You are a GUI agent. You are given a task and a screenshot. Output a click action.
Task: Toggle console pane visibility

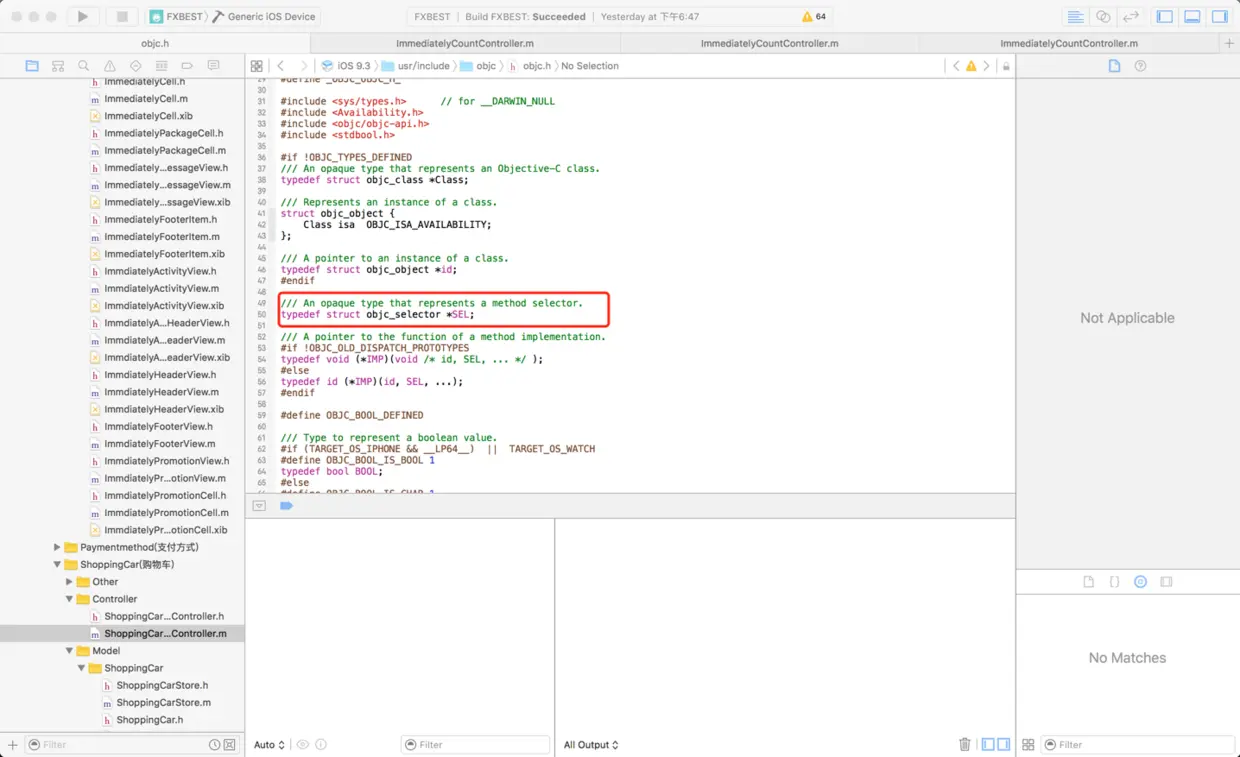point(1003,745)
